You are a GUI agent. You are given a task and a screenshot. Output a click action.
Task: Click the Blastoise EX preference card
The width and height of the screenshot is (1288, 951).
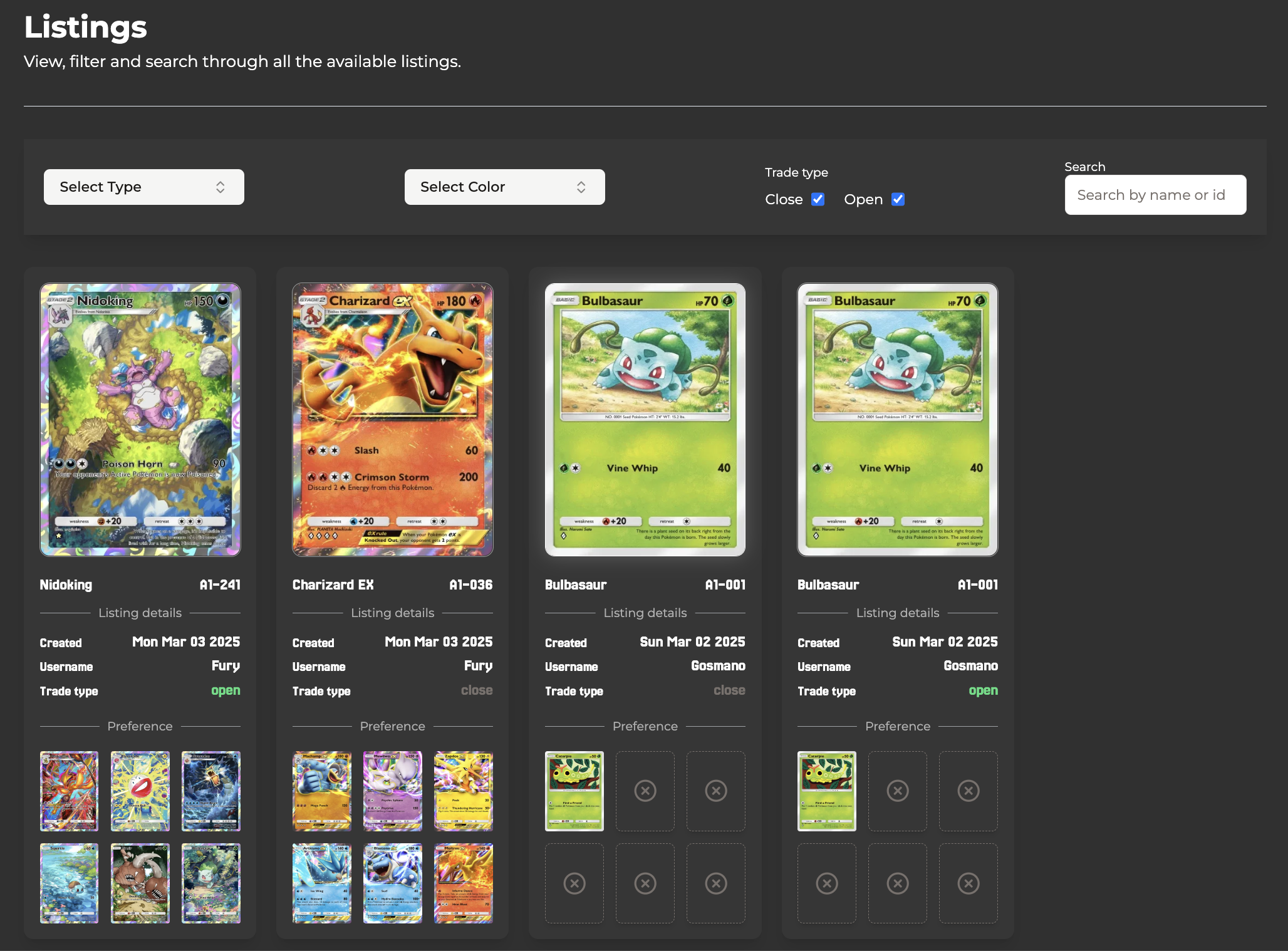tap(392, 883)
